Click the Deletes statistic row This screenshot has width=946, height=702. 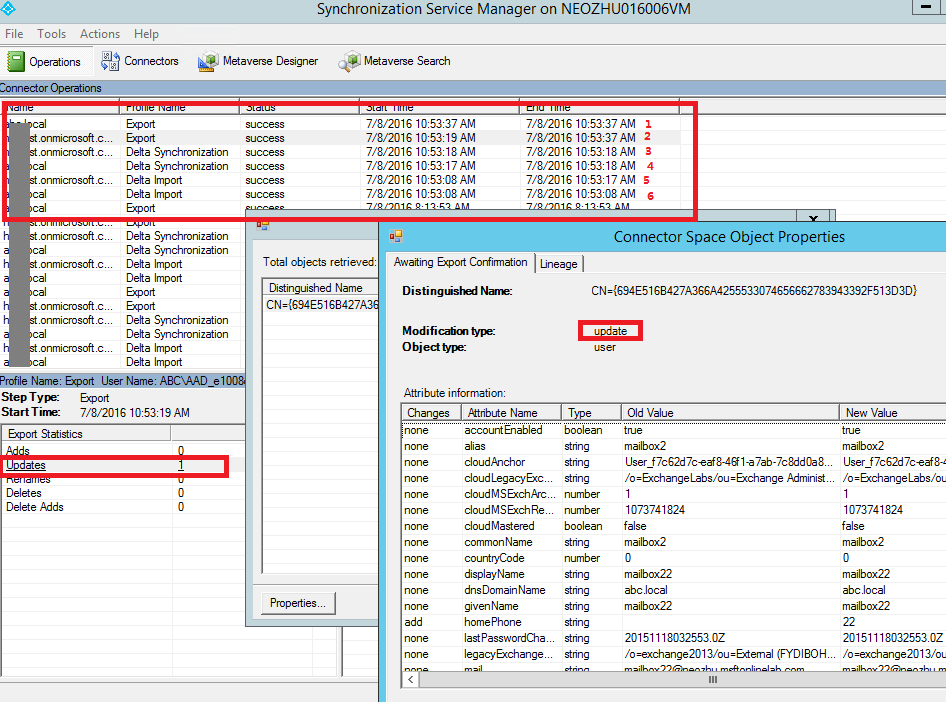coord(124,493)
